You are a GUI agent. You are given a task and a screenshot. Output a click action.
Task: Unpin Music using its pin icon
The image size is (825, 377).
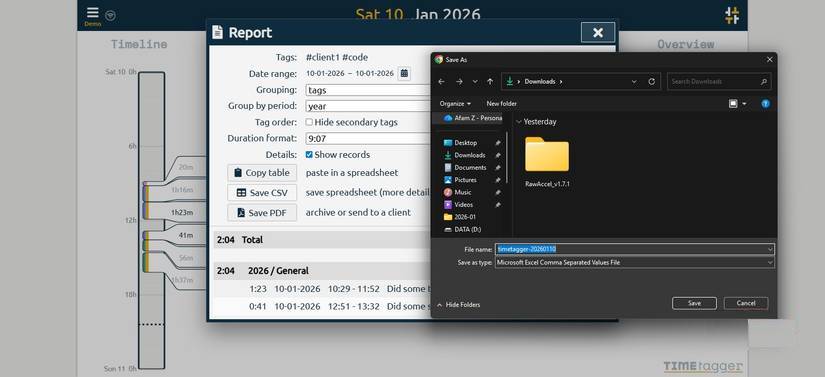point(498,192)
